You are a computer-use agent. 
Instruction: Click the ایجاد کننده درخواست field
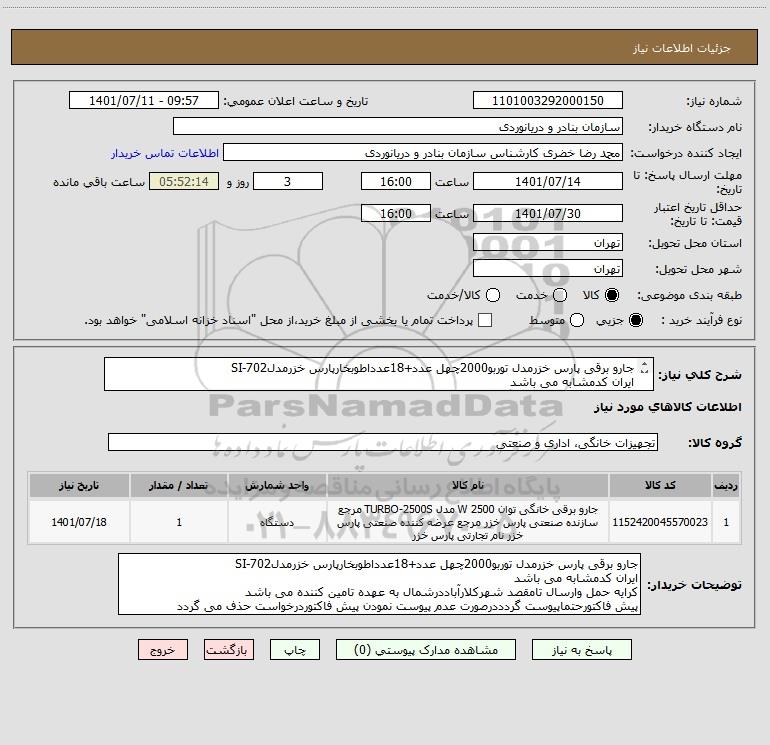click(423, 153)
